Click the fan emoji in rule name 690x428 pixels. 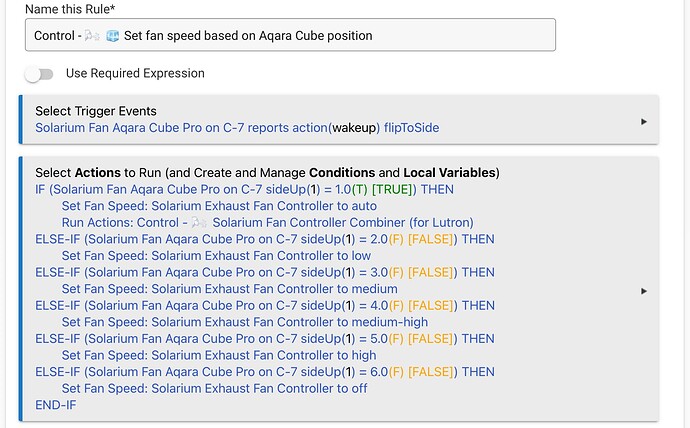pos(92,35)
